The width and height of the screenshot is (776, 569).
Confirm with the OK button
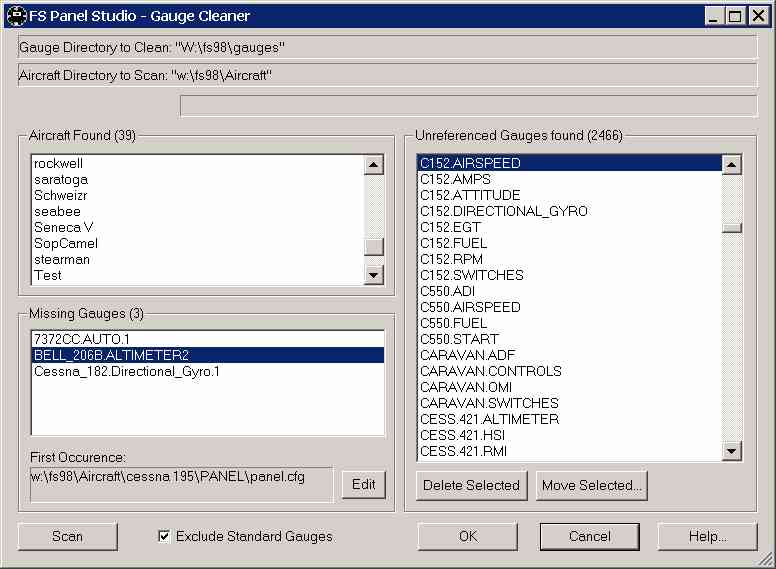point(468,536)
